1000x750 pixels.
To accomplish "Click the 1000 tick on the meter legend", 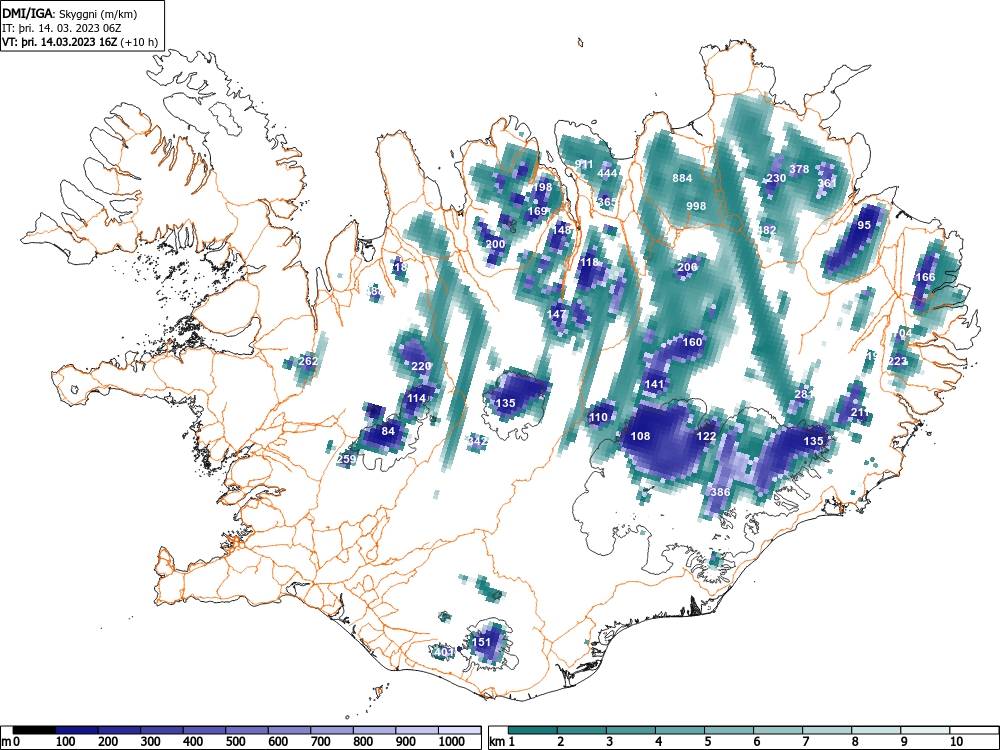I will (452, 741).
